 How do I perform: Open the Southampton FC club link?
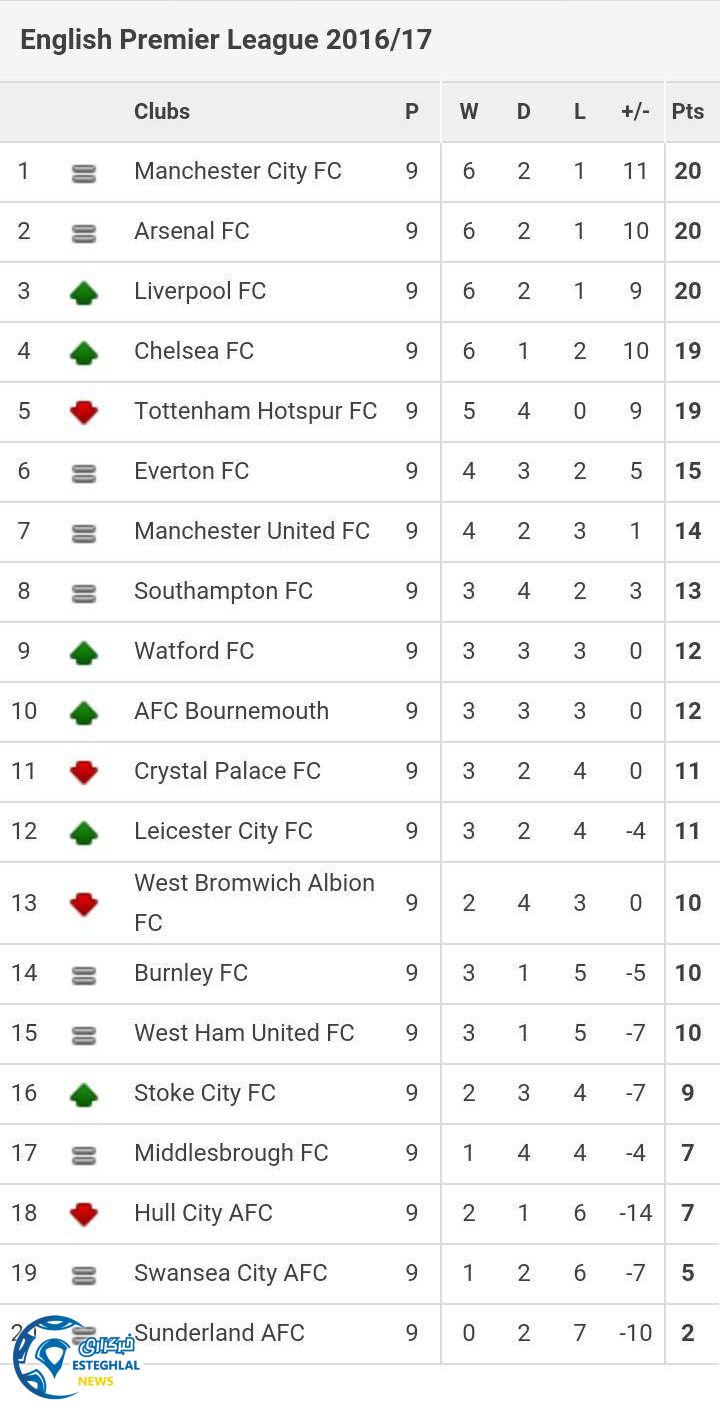(x=223, y=591)
